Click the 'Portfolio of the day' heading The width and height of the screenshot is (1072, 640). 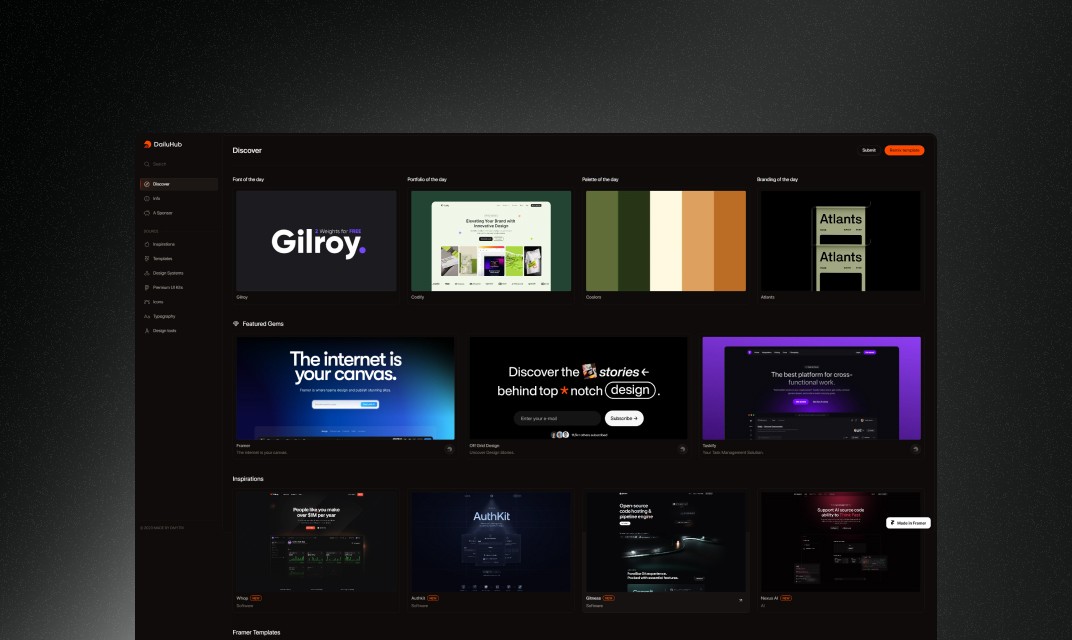[x=427, y=179]
